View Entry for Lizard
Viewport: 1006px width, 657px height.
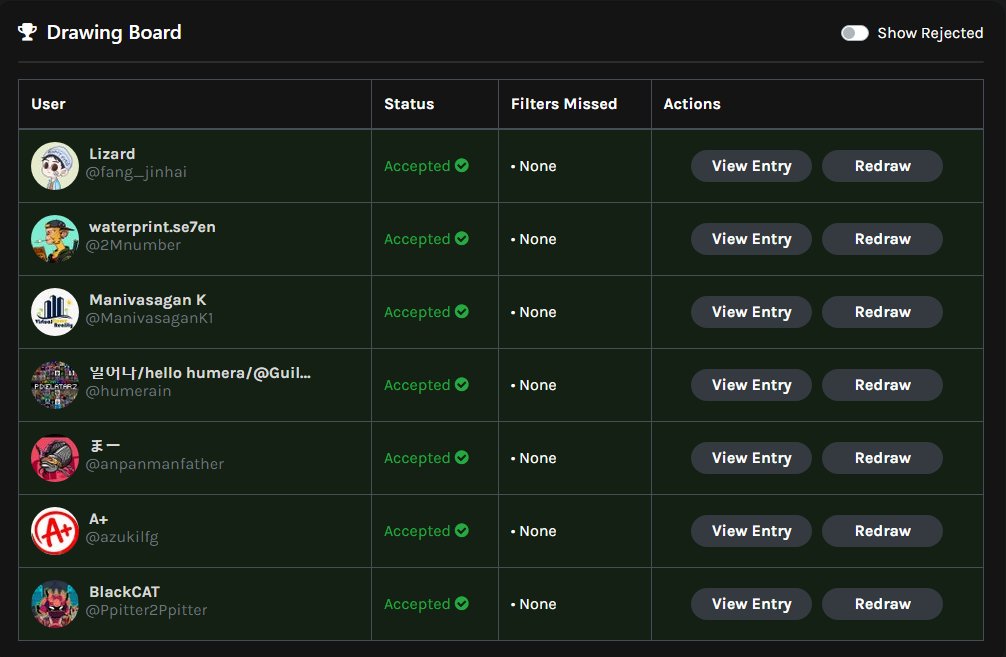tap(751, 166)
